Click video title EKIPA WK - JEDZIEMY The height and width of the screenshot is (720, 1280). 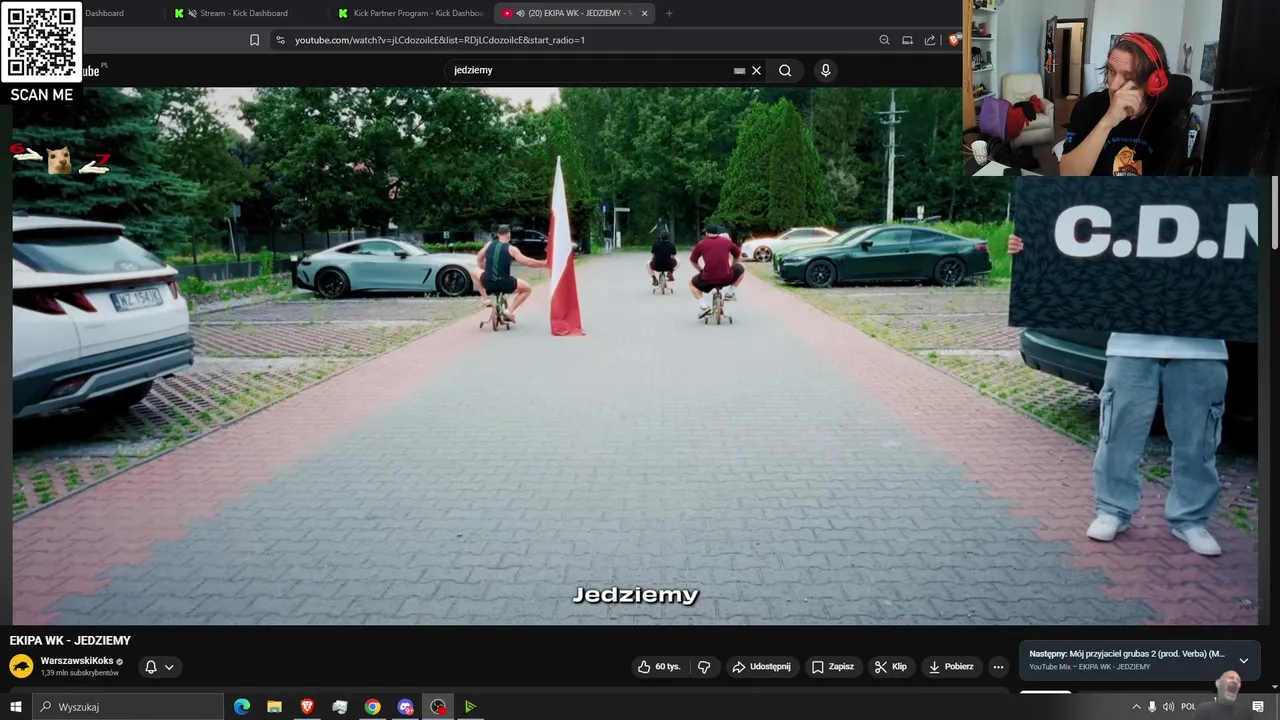(70, 641)
